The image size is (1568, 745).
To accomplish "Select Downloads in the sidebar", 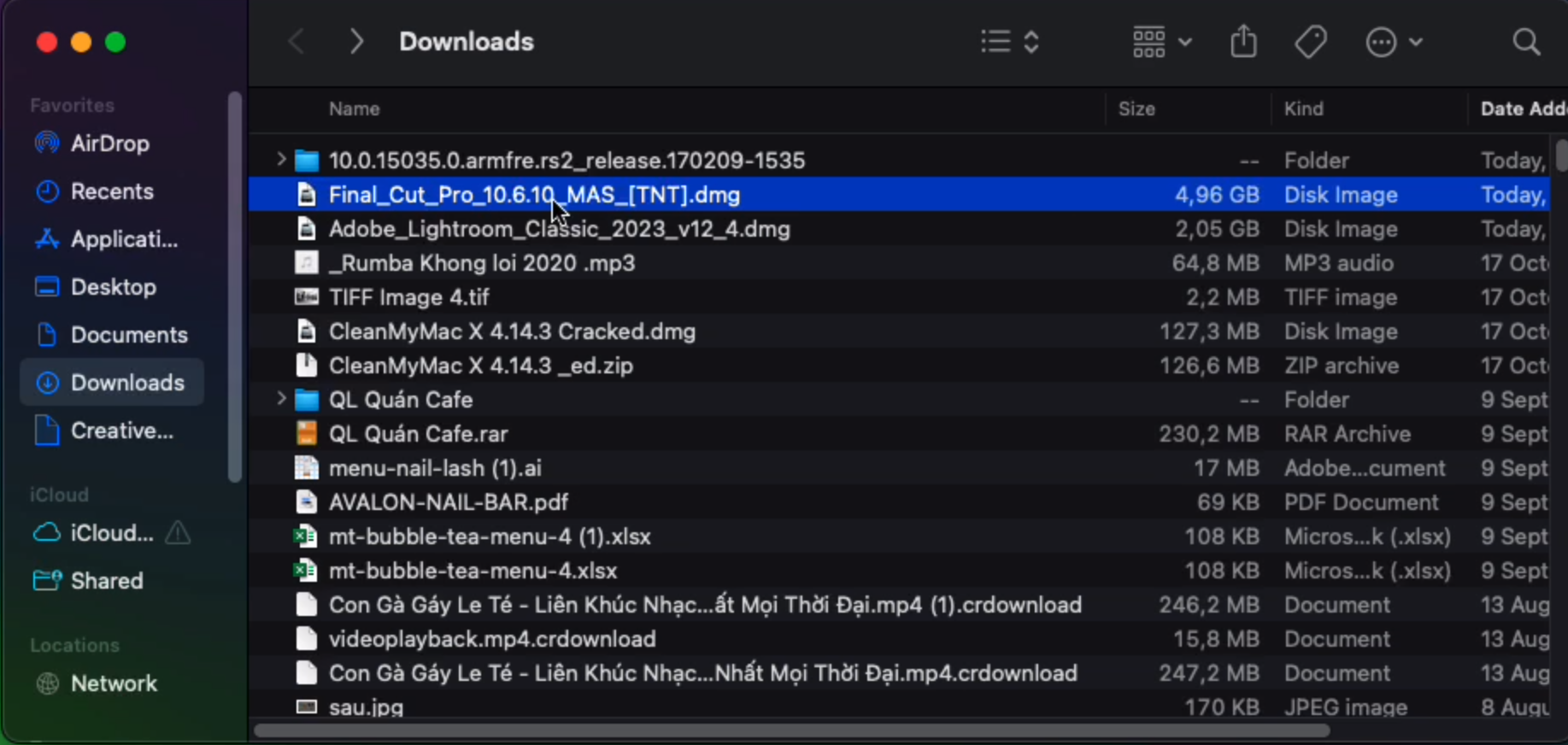I will [x=111, y=383].
